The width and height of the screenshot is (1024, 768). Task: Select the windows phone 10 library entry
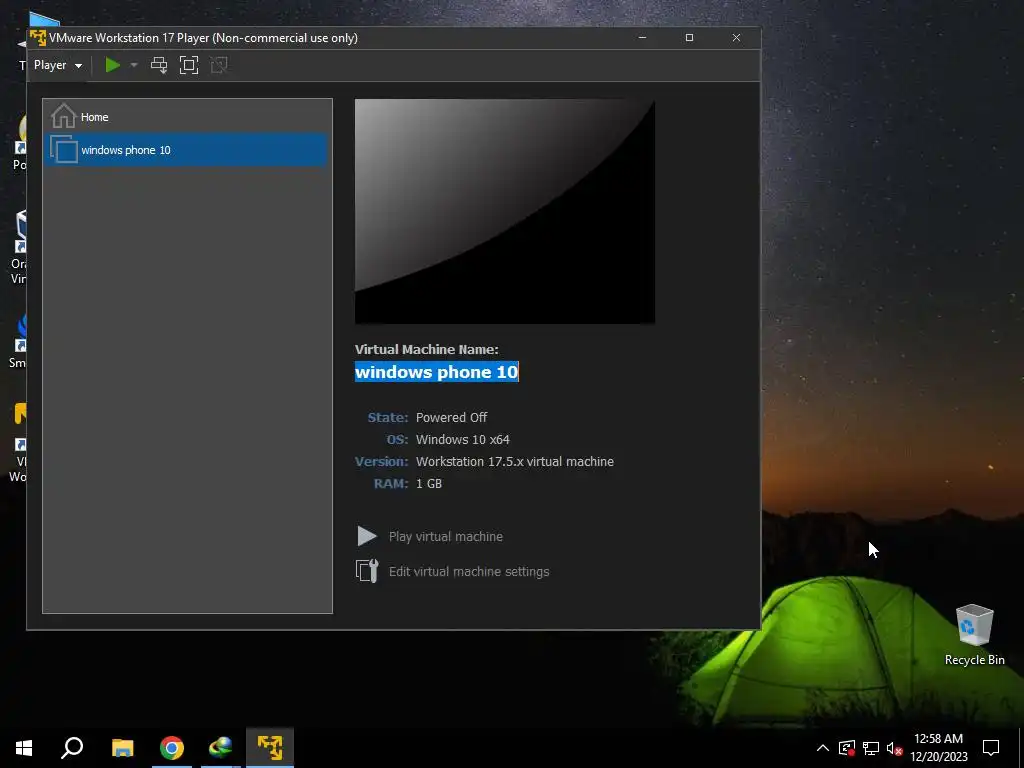pyautogui.click(x=187, y=150)
